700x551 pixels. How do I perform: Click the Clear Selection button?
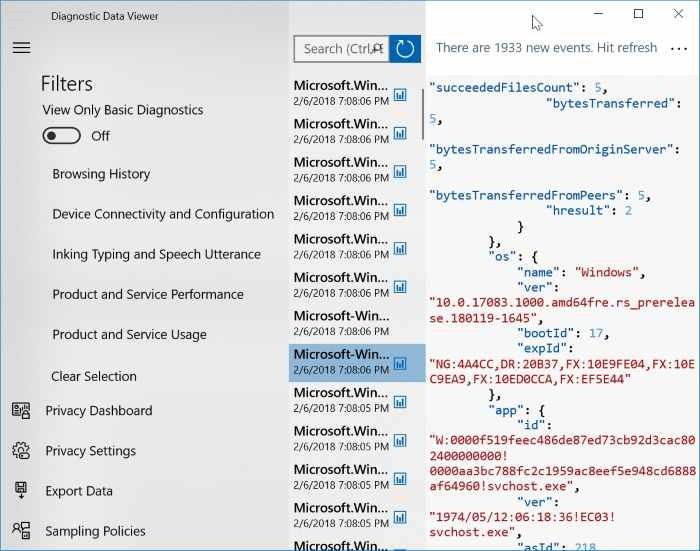94,376
